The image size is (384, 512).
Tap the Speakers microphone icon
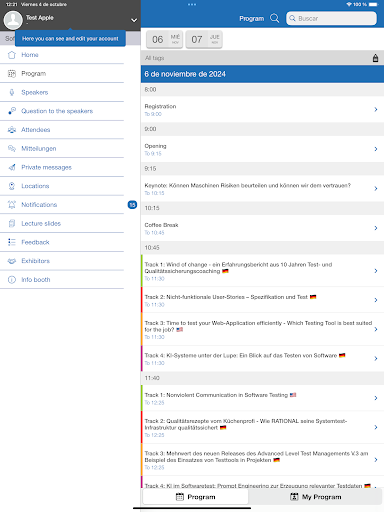tap(12, 92)
